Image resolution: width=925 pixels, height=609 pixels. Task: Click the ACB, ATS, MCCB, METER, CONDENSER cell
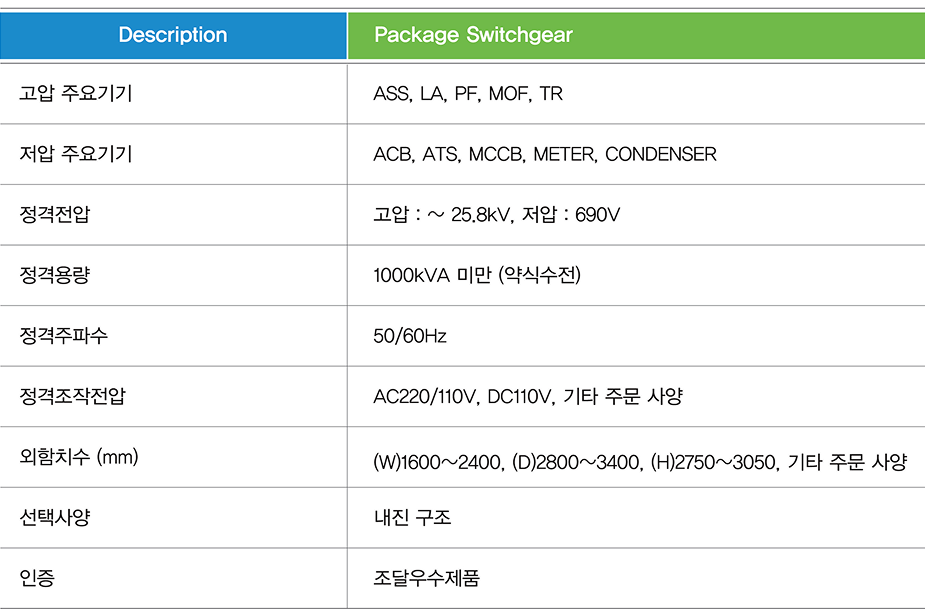(x=545, y=154)
